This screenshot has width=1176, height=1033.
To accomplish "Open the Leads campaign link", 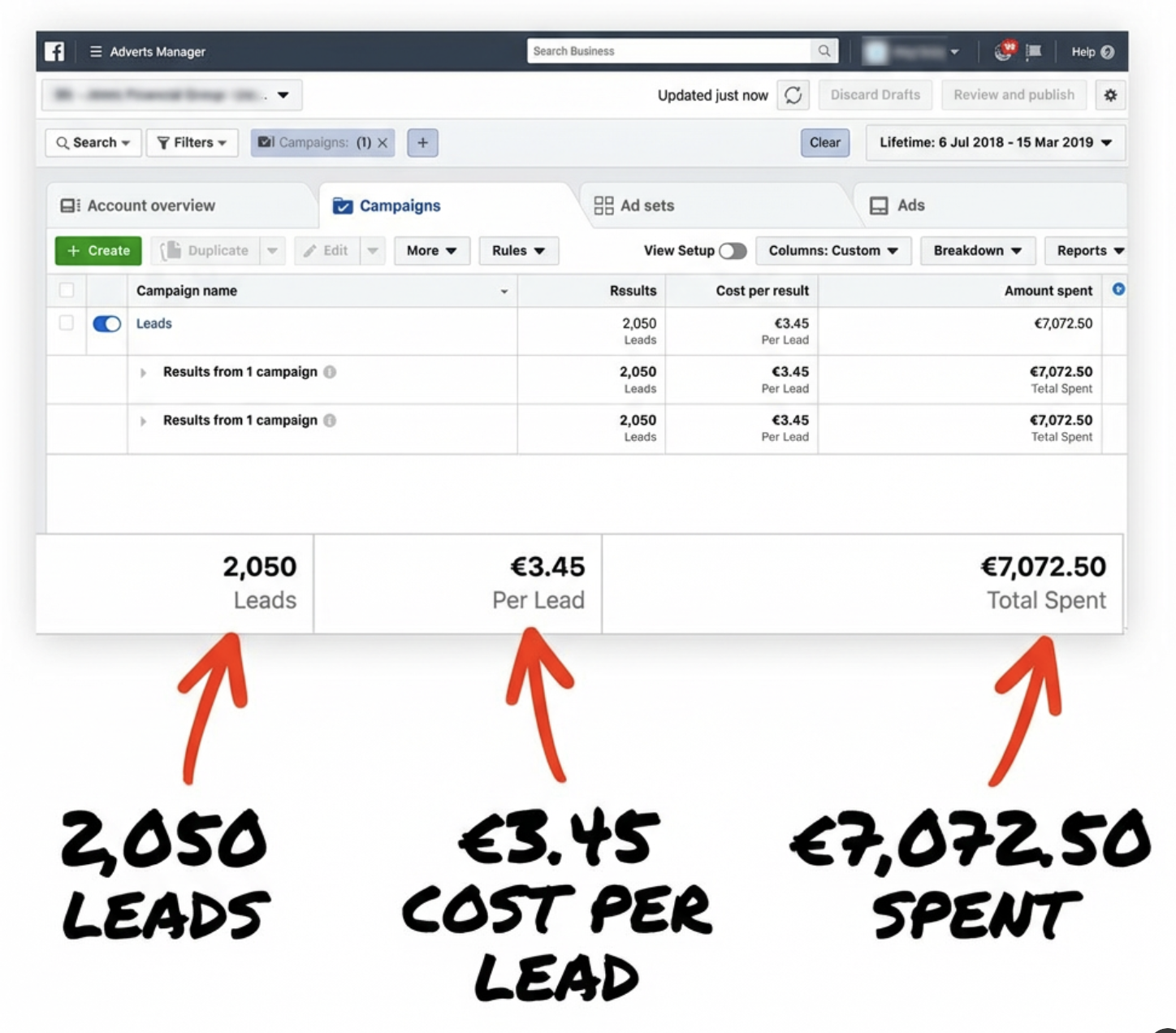I will (x=154, y=324).
